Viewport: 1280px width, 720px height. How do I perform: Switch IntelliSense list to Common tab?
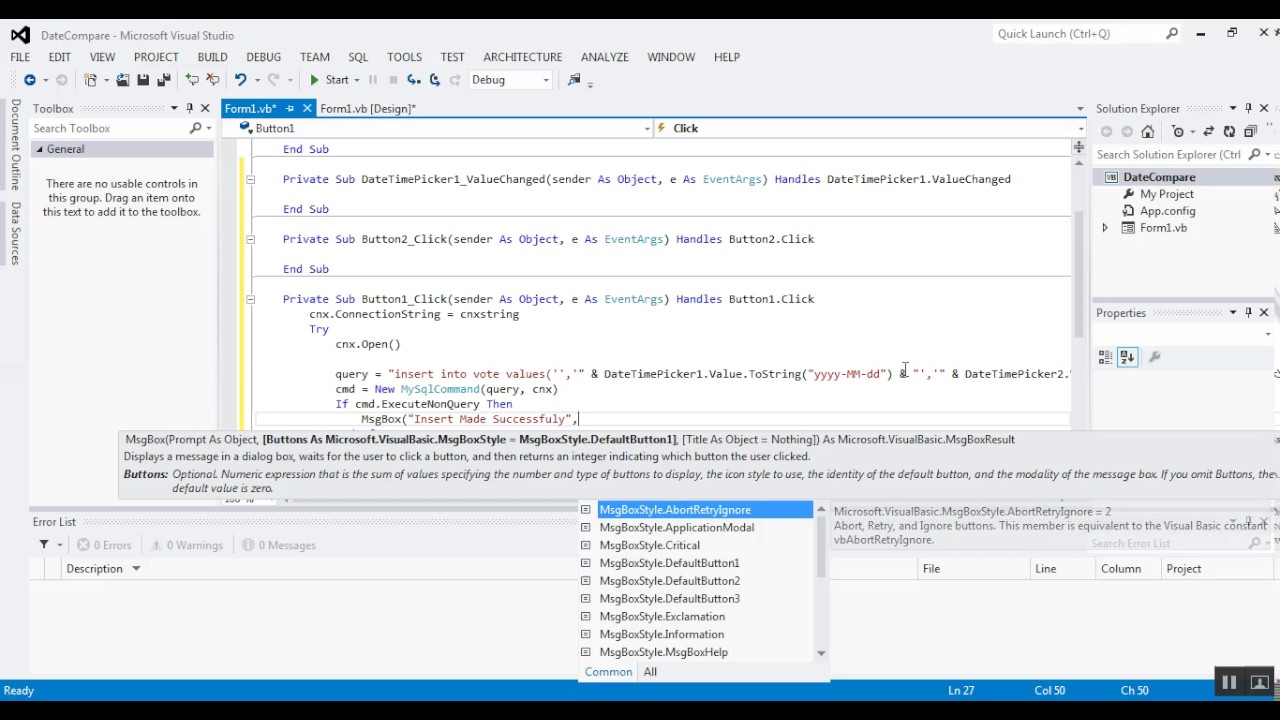[609, 672]
